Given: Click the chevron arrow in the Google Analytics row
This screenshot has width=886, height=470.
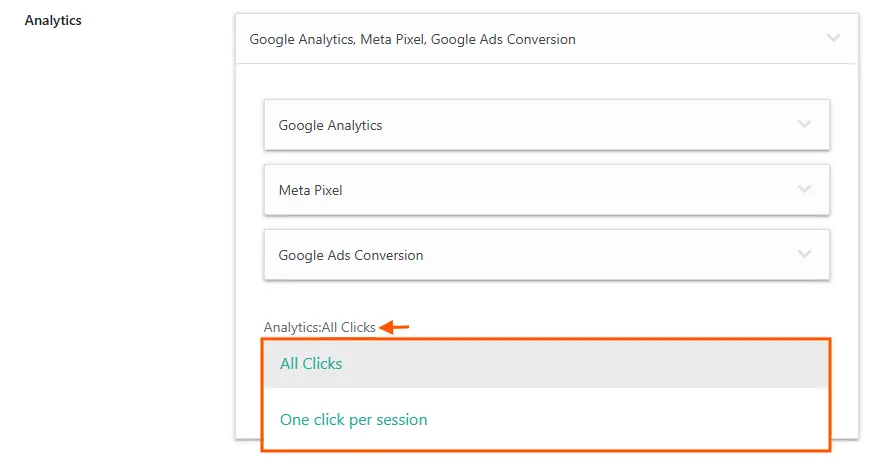Looking at the screenshot, I should [x=804, y=125].
